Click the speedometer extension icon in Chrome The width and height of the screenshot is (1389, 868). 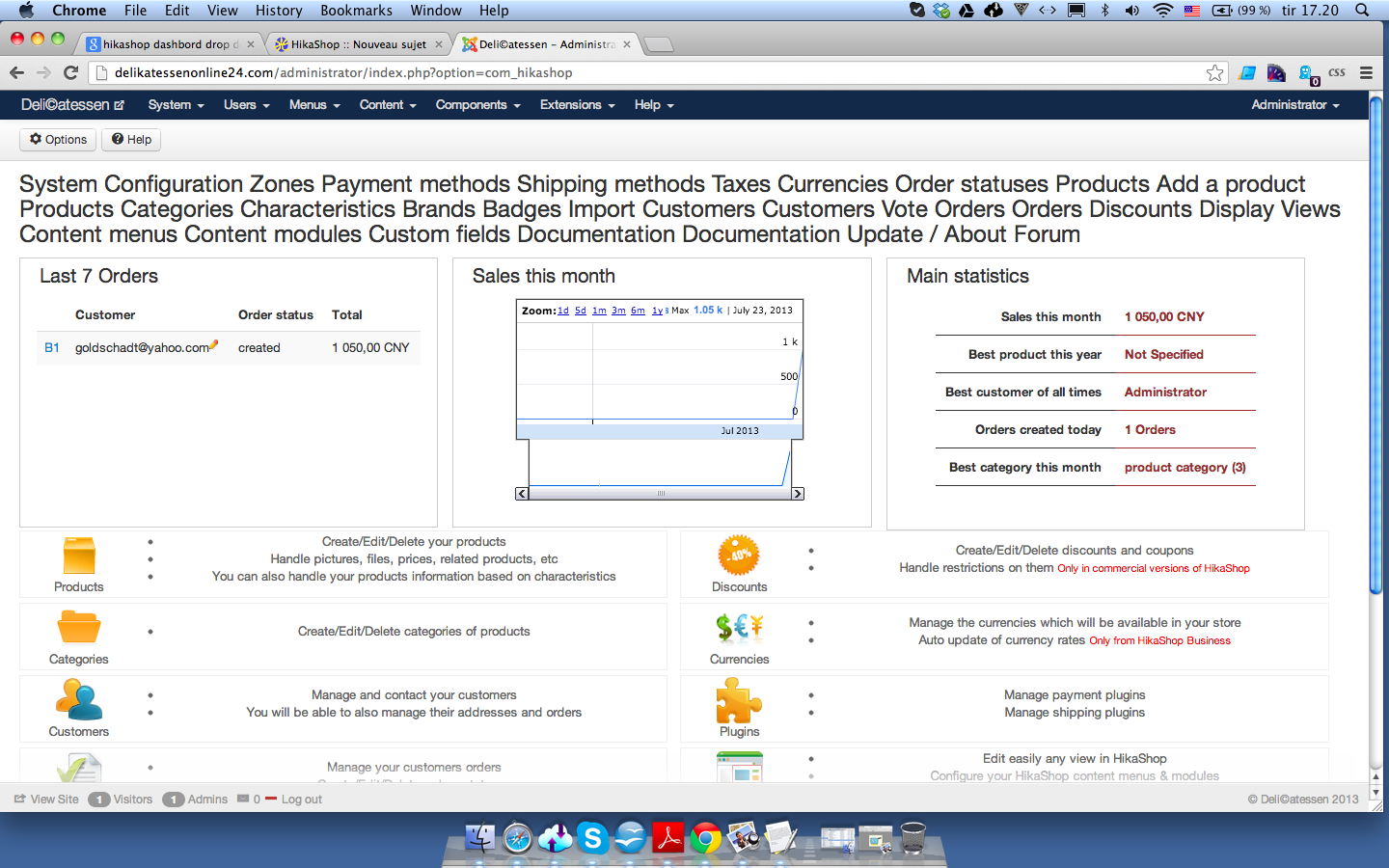point(1276,72)
